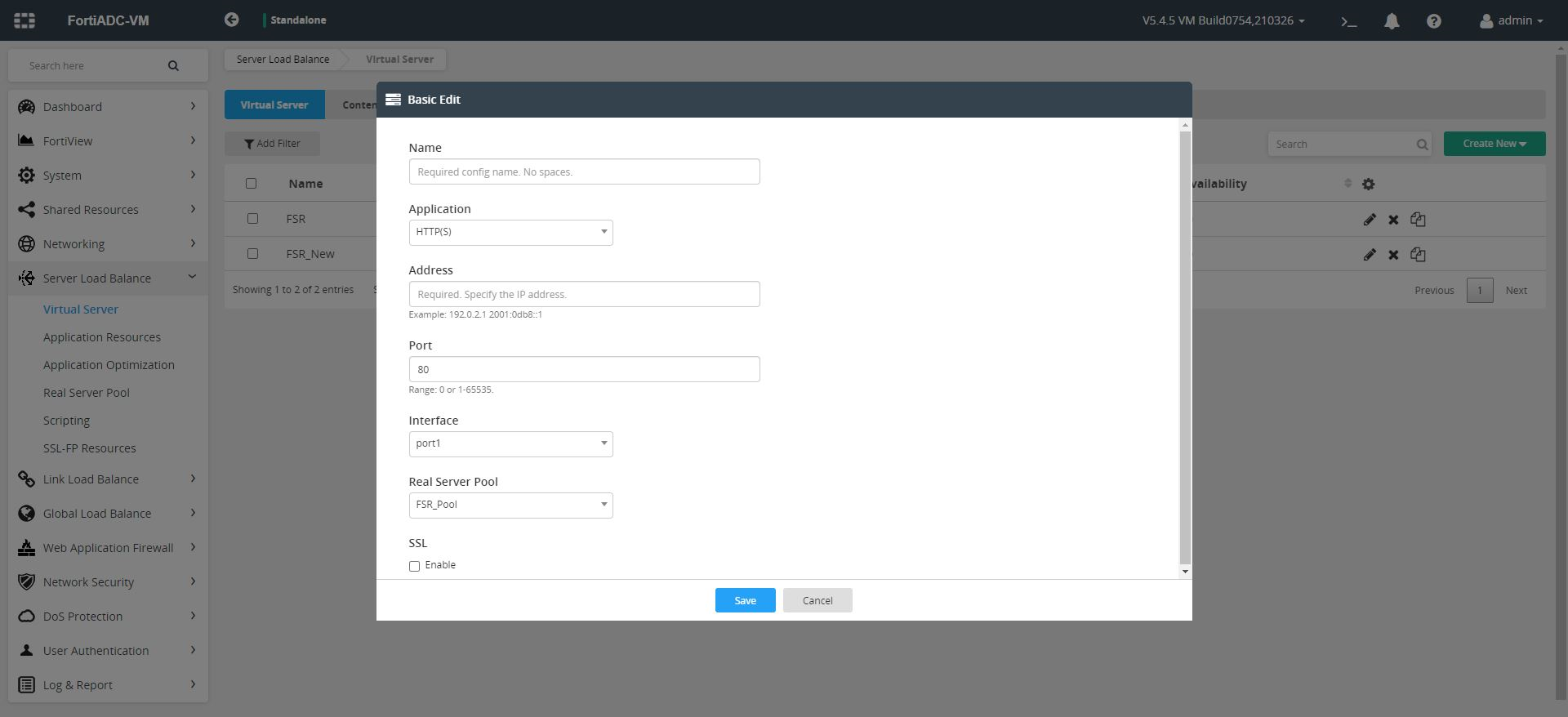The width and height of the screenshot is (1568, 717).
Task: Click the Global Load Balance globe icon
Action: 27,513
